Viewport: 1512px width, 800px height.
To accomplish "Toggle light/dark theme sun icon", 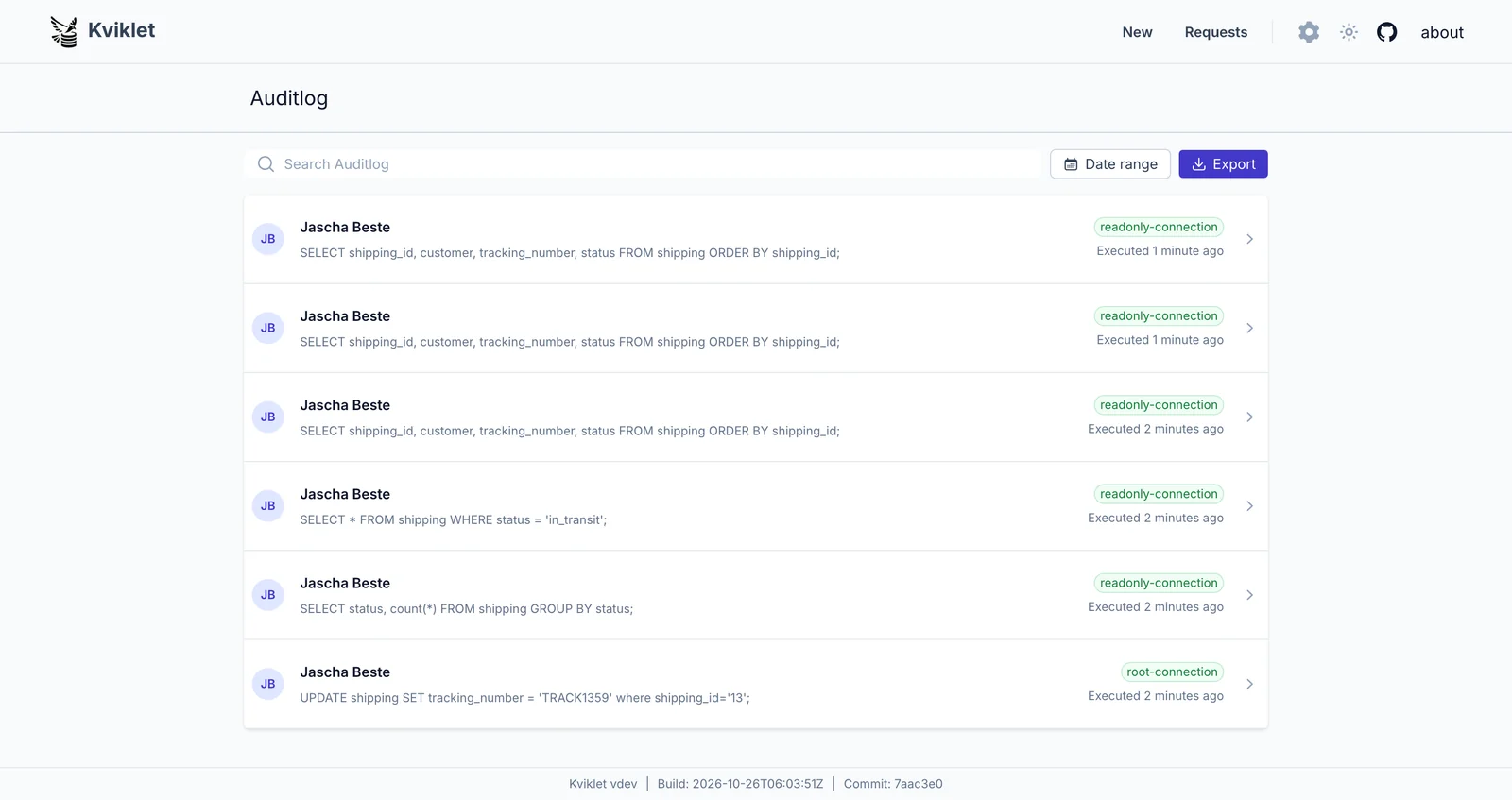I will [x=1349, y=32].
